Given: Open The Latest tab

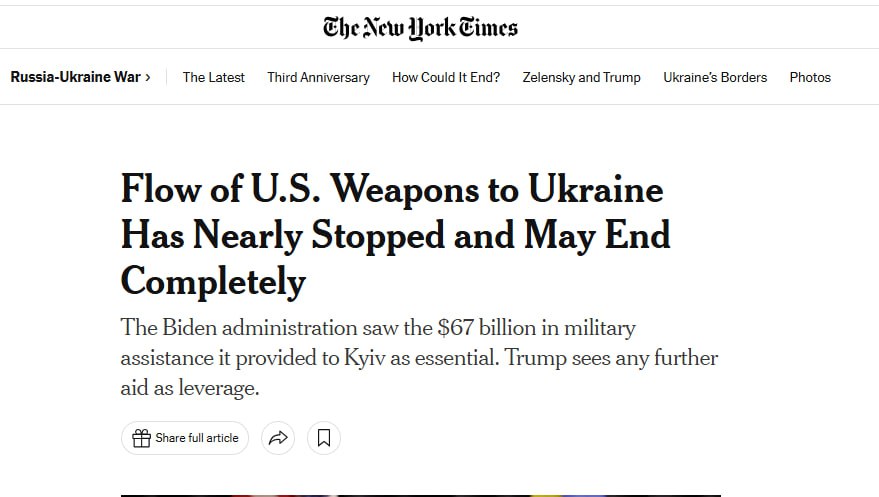Looking at the screenshot, I should 213,77.
